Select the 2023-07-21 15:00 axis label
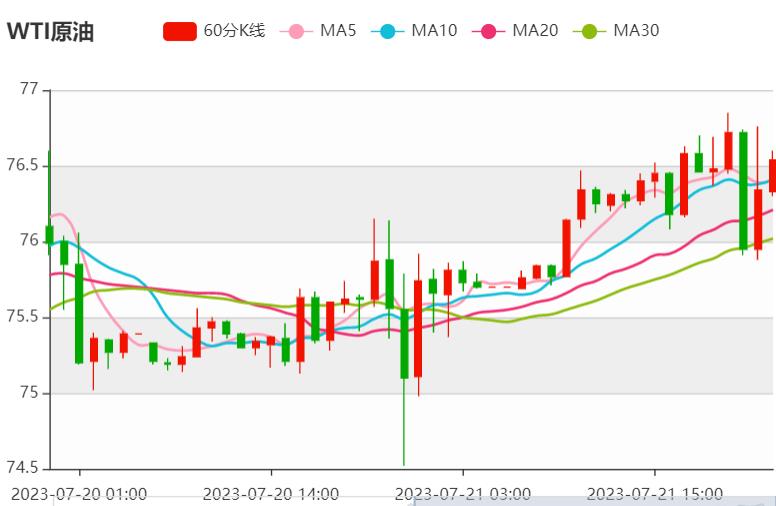 [x=654, y=494]
